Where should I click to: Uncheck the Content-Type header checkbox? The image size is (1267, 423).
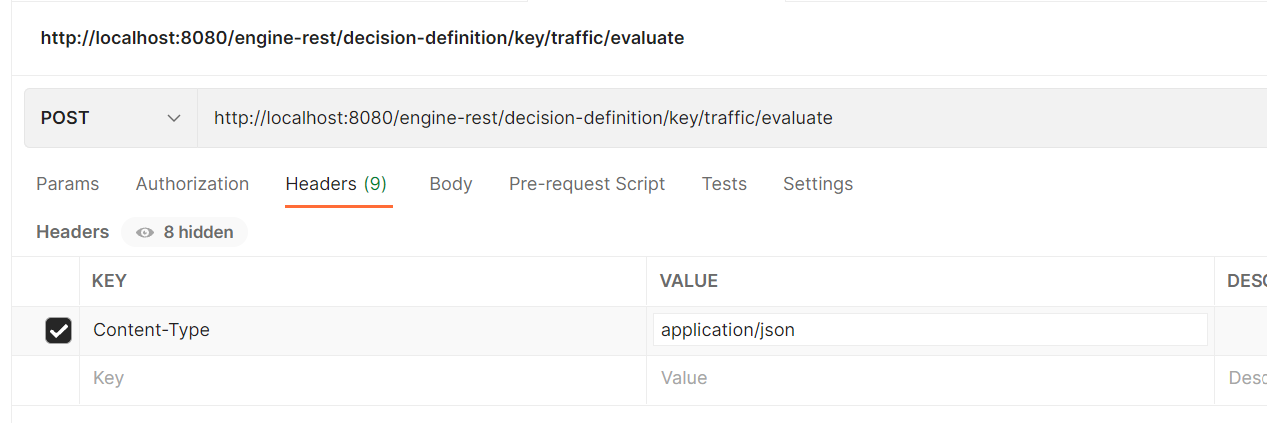[58, 330]
